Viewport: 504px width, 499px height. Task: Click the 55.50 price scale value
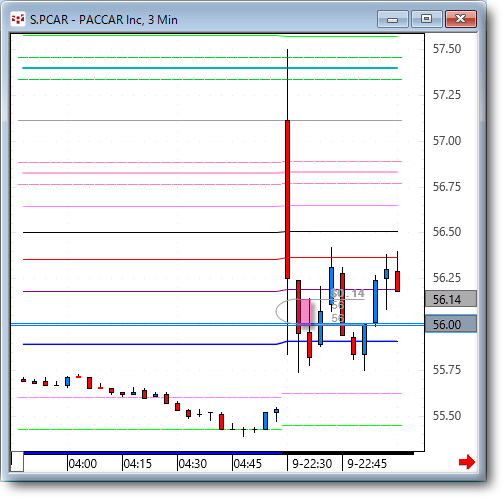[447, 416]
